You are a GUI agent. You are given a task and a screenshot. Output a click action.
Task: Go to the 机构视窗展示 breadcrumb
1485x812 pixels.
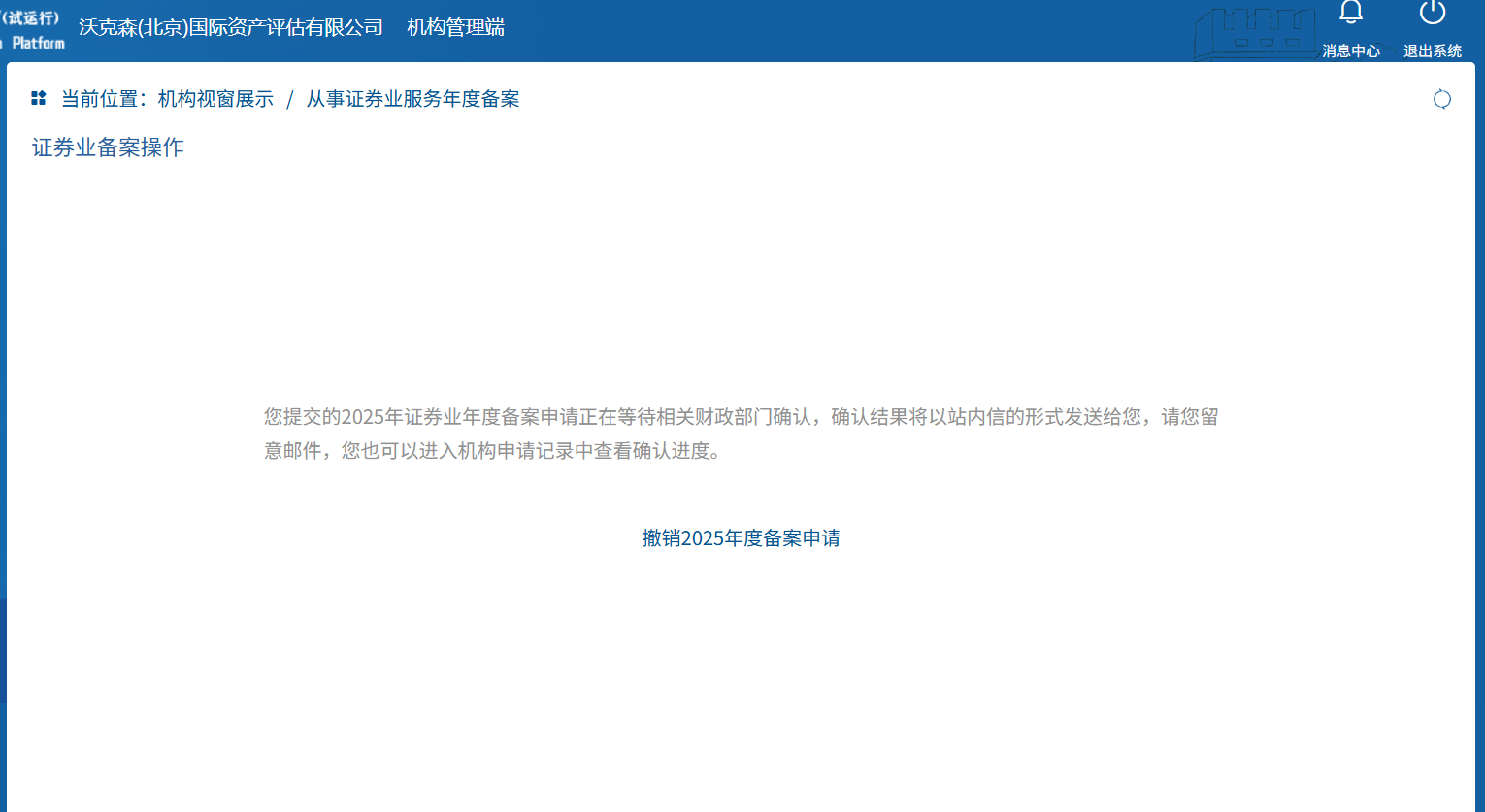point(215,99)
